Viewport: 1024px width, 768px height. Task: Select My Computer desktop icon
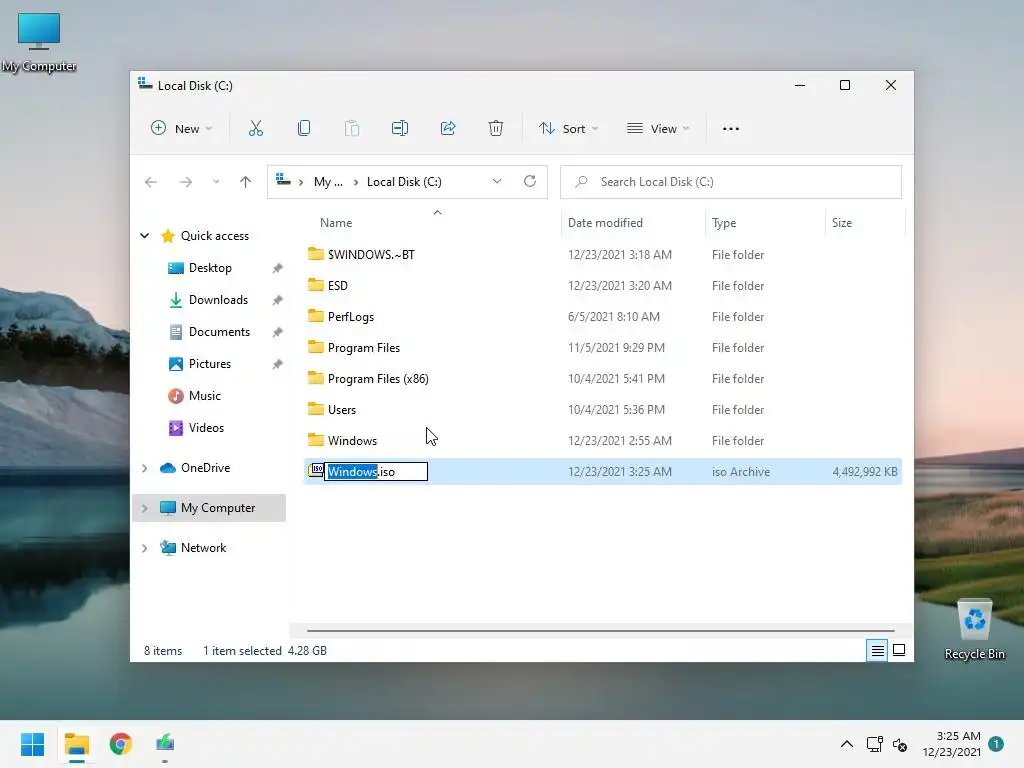pyautogui.click(x=39, y=42)
